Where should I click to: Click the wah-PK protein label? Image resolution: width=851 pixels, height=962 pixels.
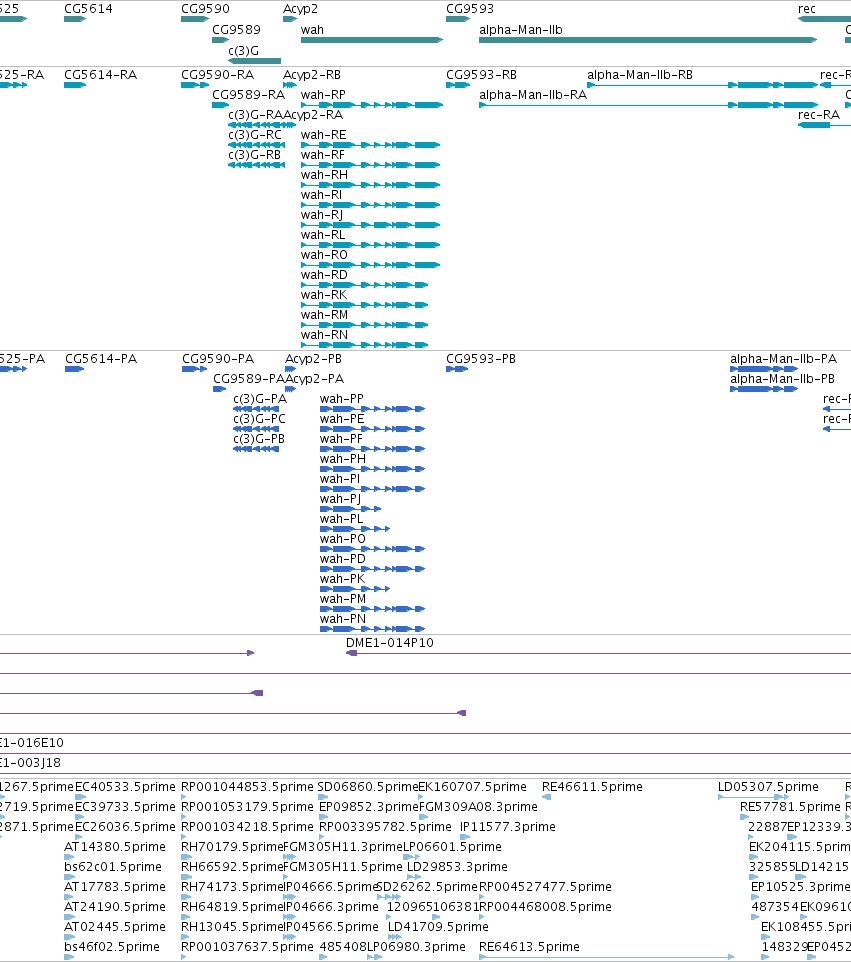342,579
